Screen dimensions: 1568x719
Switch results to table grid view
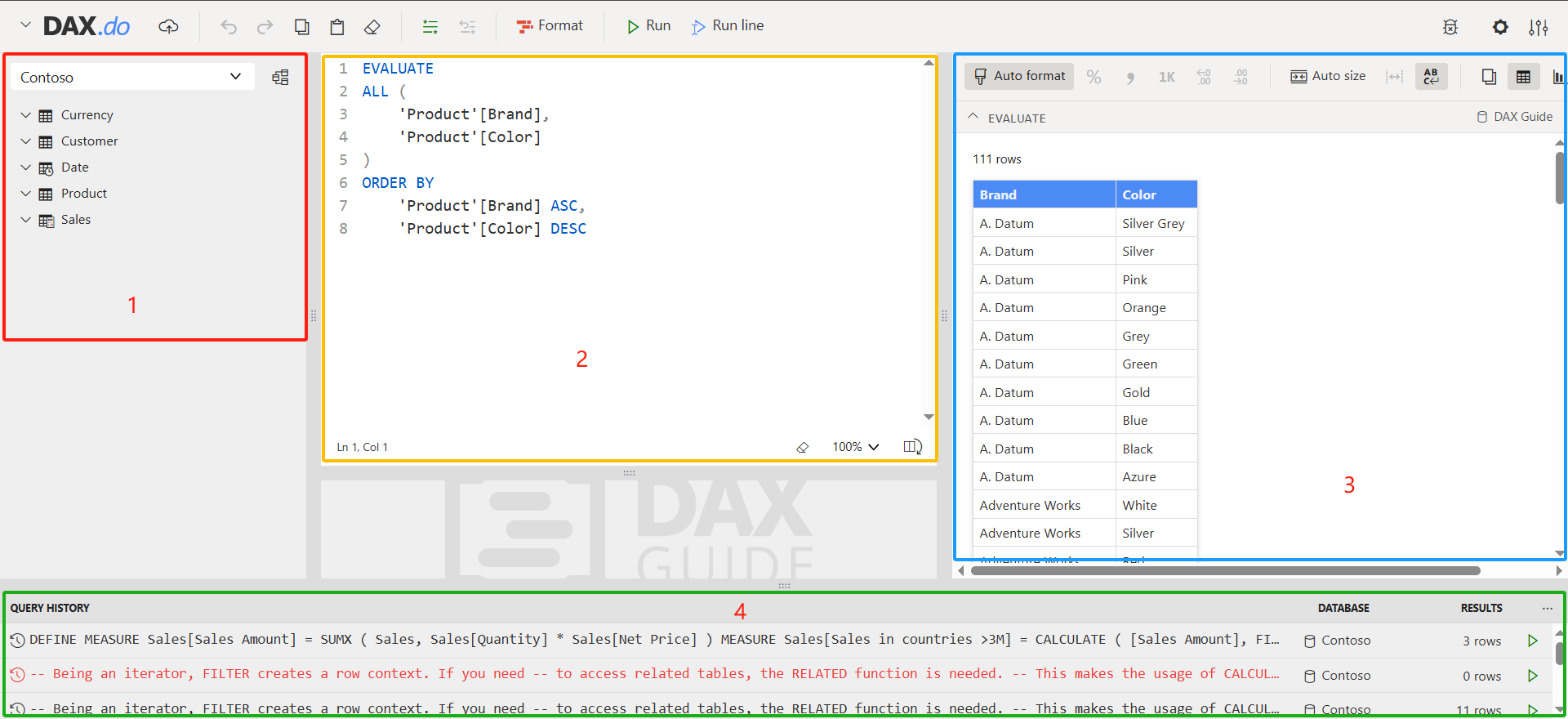(x=1523, y=77)
